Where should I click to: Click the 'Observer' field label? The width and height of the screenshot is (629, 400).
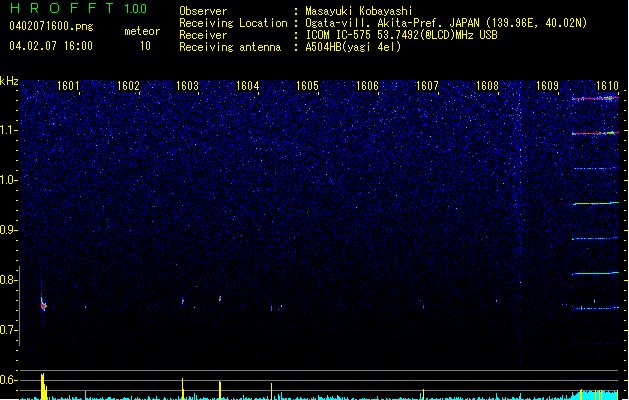[203, 11]
